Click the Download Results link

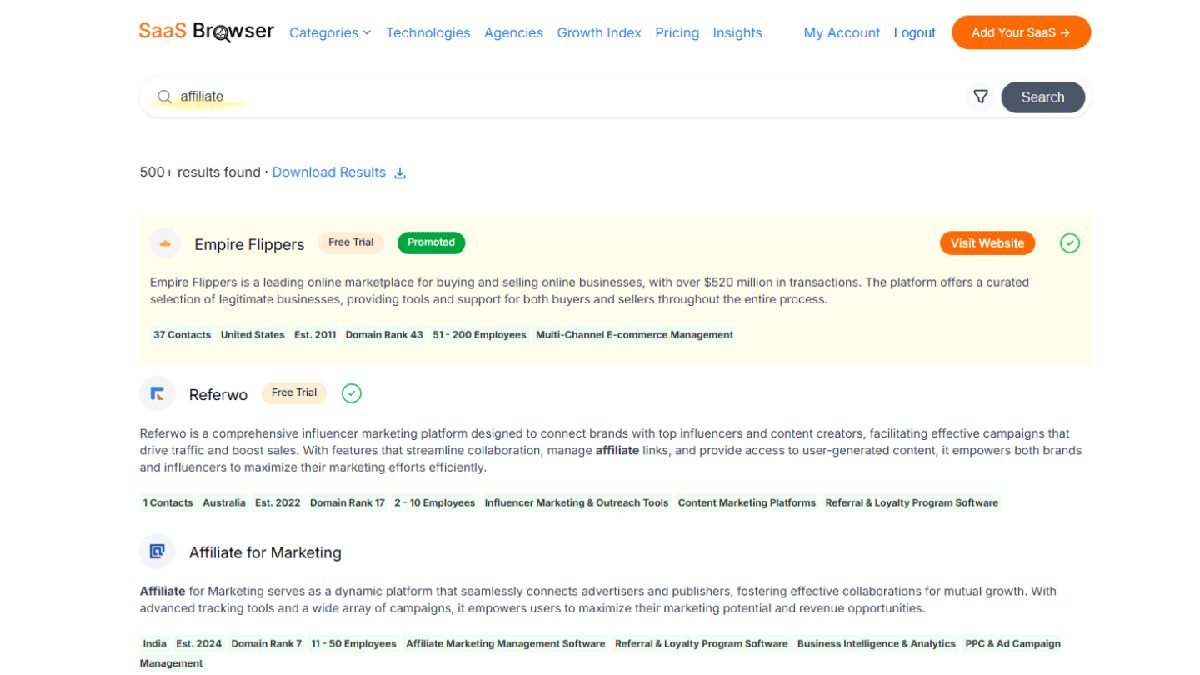tap(329, 172)
